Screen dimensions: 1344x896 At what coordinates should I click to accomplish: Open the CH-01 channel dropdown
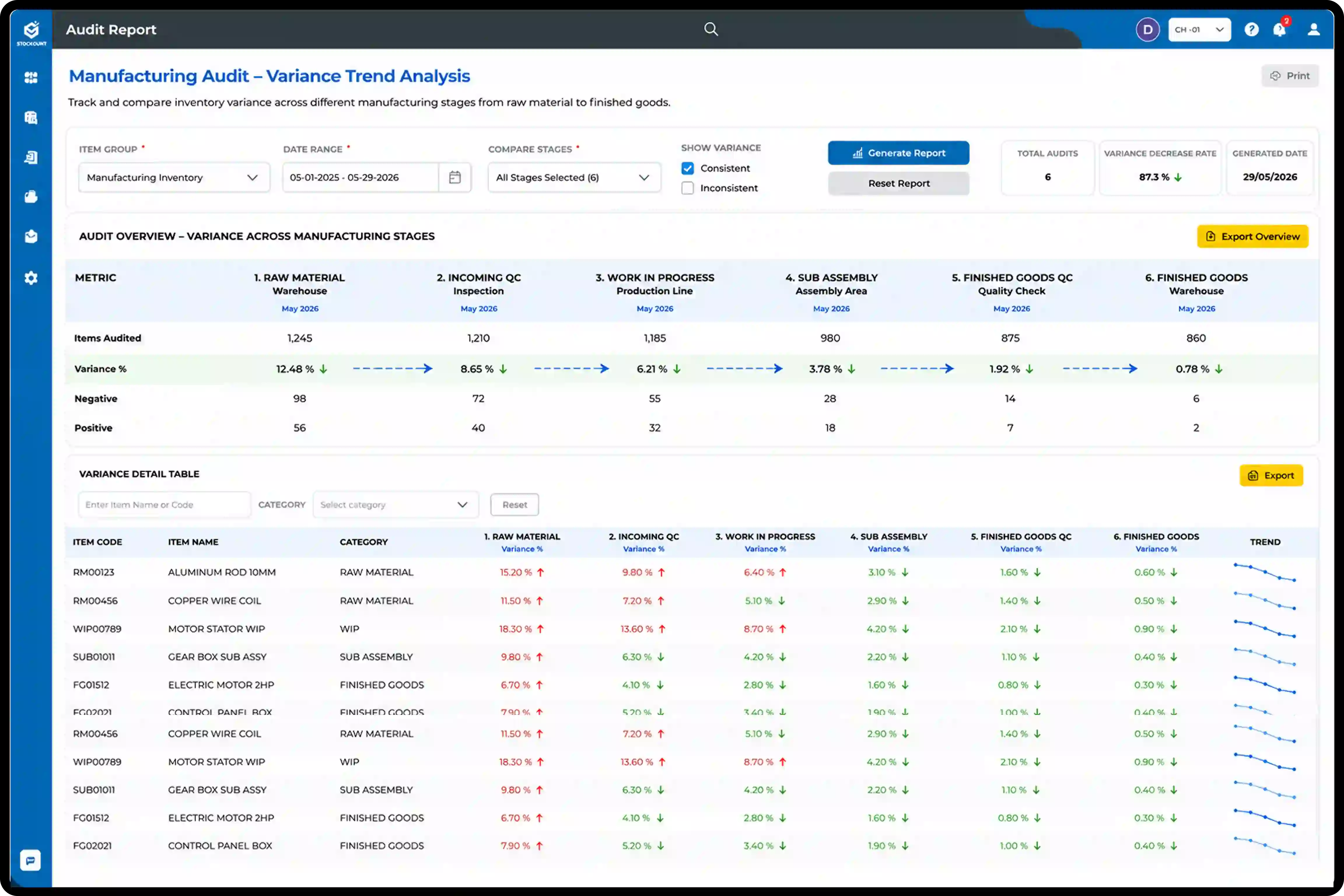[1199, 30]
